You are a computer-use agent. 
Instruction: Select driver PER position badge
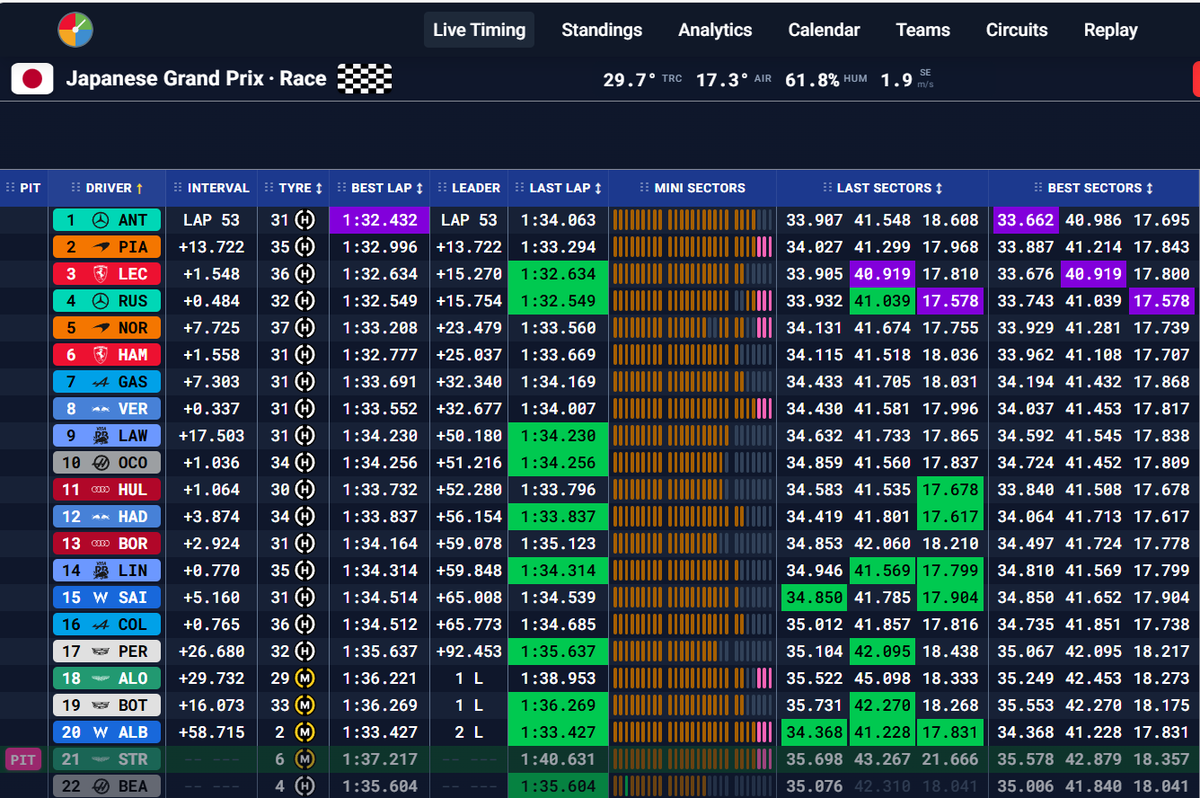coord(106,652)
